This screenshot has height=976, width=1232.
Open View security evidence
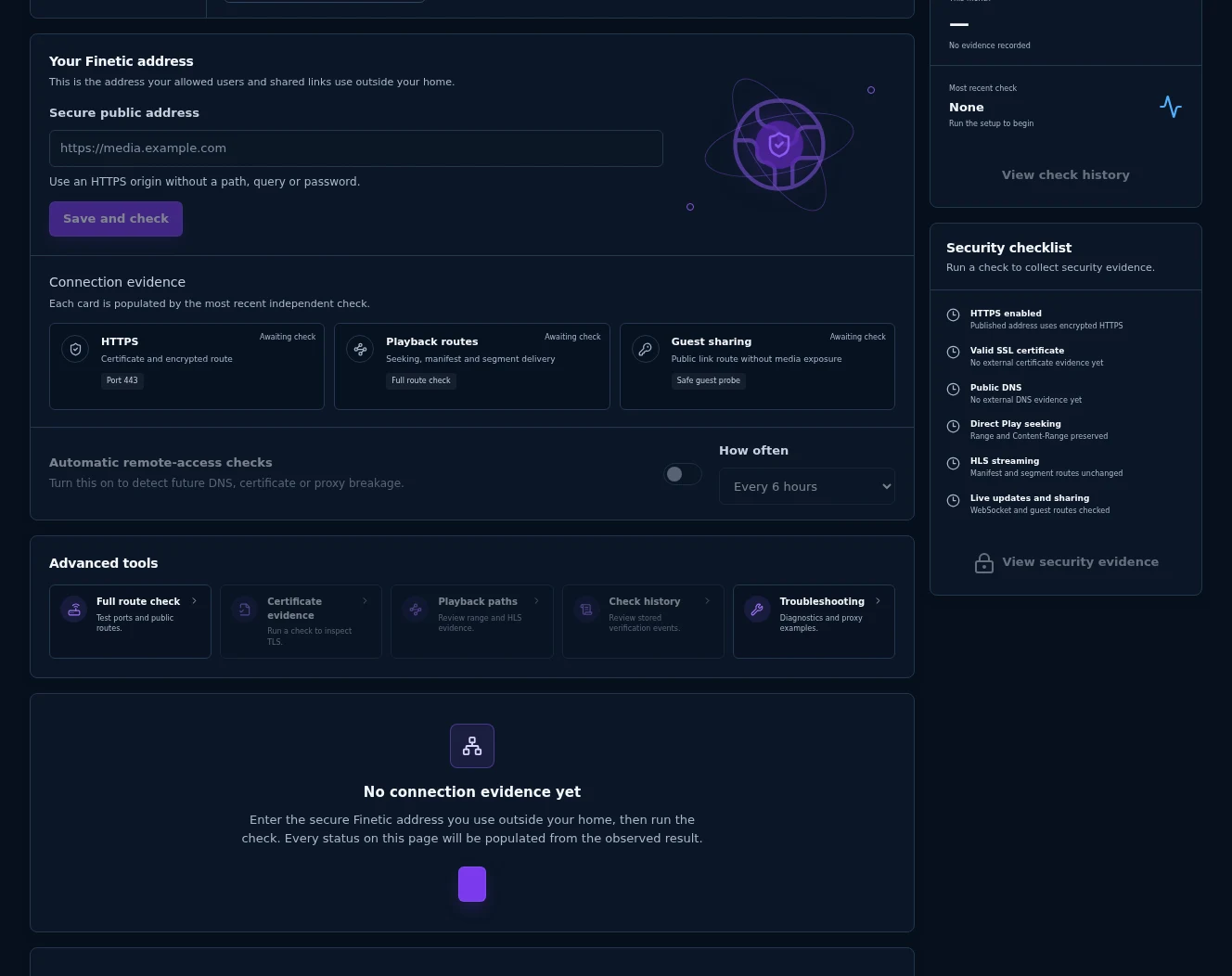pyautogui.click(x=1066, y=562)
